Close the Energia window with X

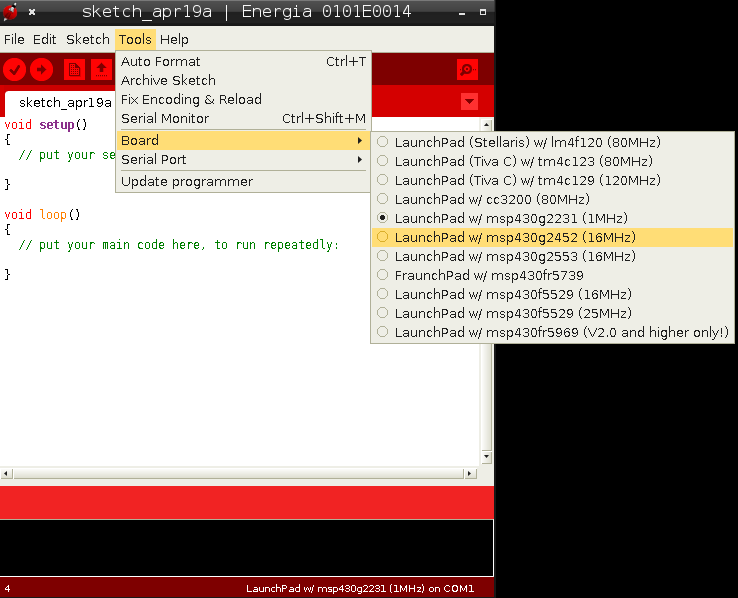(x=32, y=12)
